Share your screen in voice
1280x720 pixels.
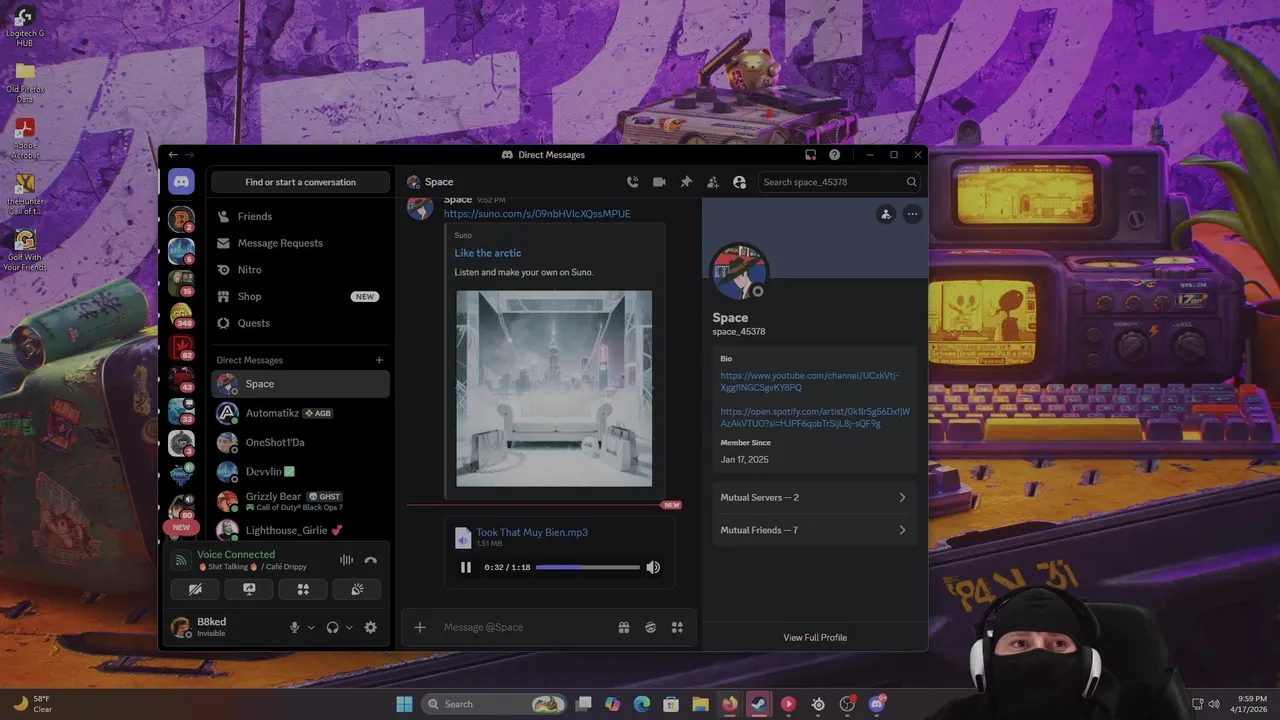[x=249, y=589]
